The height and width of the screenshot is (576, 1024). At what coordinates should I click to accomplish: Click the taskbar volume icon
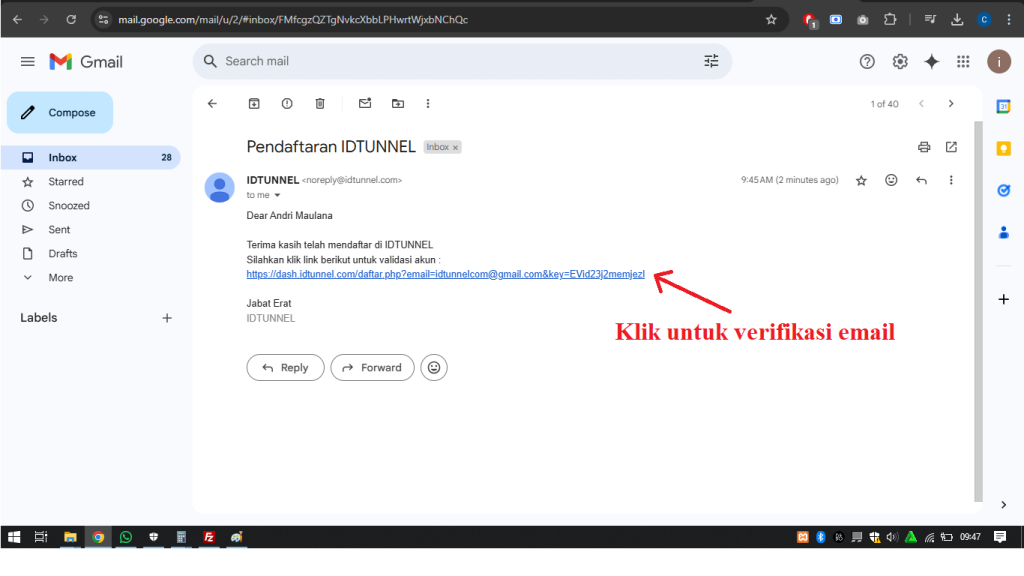point(892,537)
